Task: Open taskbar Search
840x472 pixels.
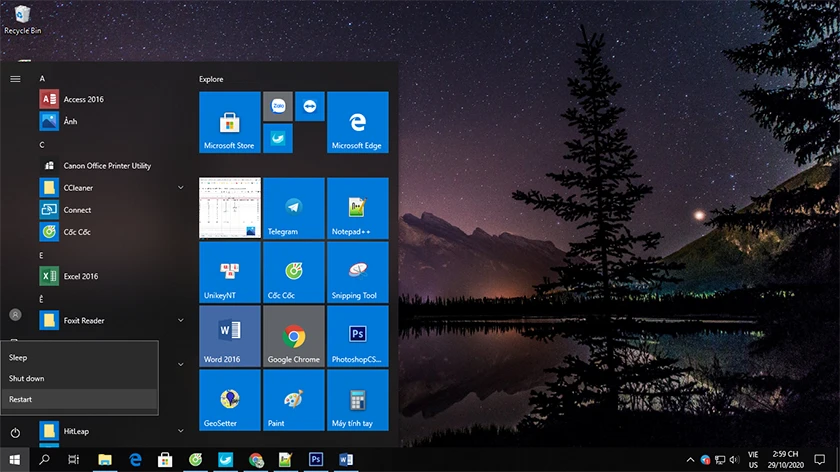Action: (44, 460)
